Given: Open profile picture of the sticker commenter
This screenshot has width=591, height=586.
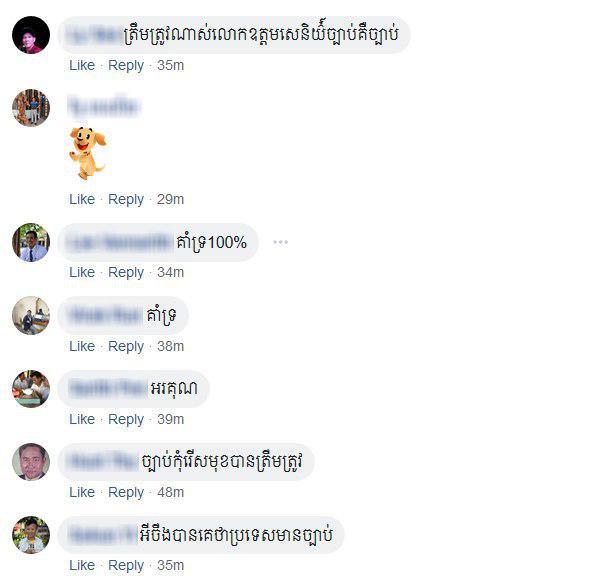Looking at the screenshot, I should coord(31,108).
